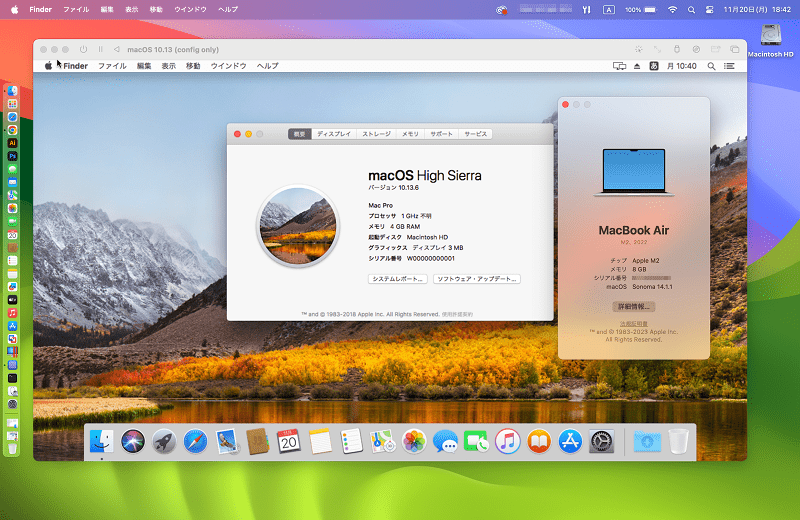The height and width of the screenshot is (520, 800).
Task: Open Illustrator from the host side dock
Action: (12, 143)
